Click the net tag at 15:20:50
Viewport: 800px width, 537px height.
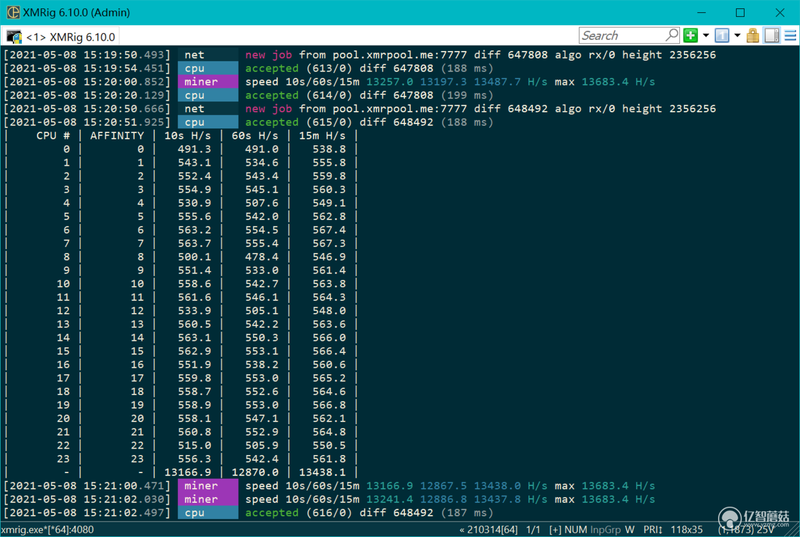coord(208,109)
